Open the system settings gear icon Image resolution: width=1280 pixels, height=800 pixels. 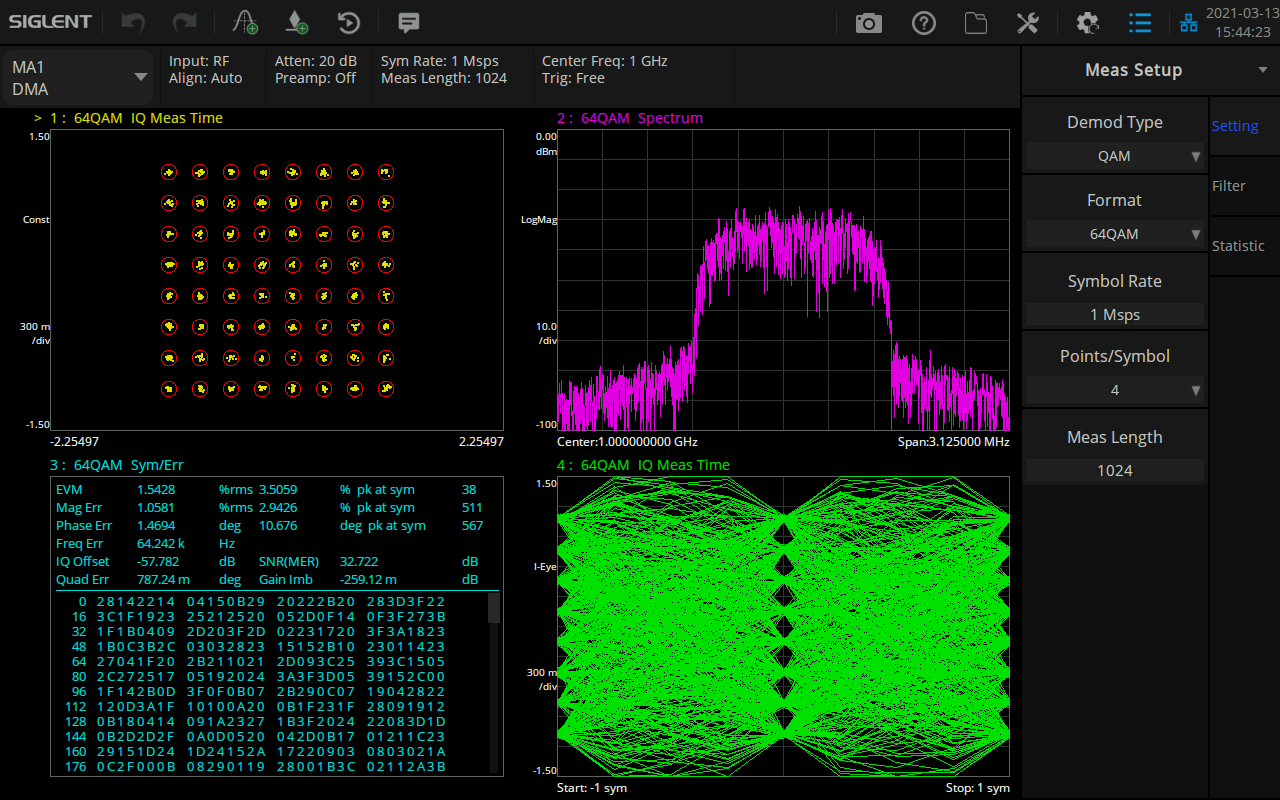[x=1088, y=22]
